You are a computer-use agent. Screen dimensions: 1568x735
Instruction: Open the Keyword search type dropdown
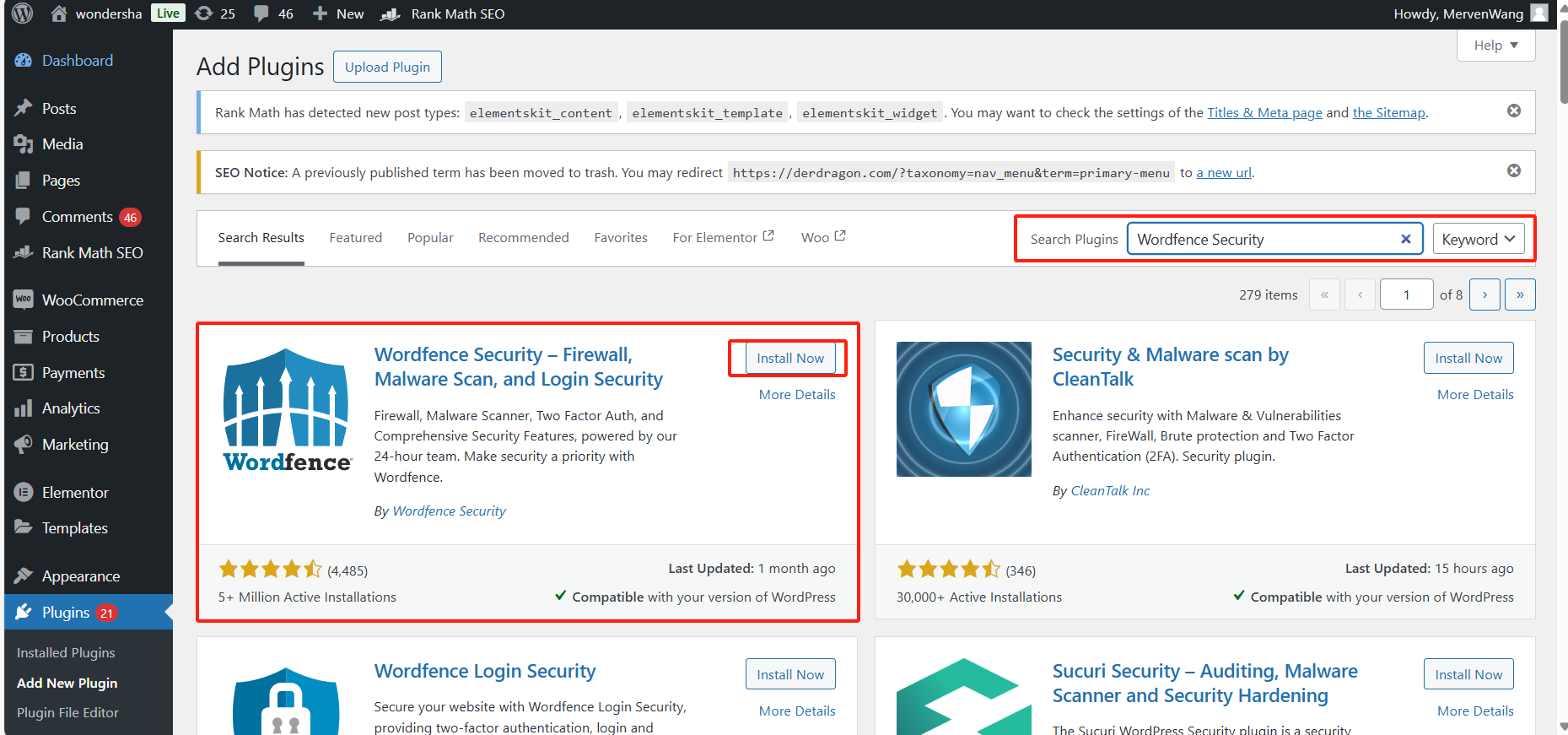1479,239
